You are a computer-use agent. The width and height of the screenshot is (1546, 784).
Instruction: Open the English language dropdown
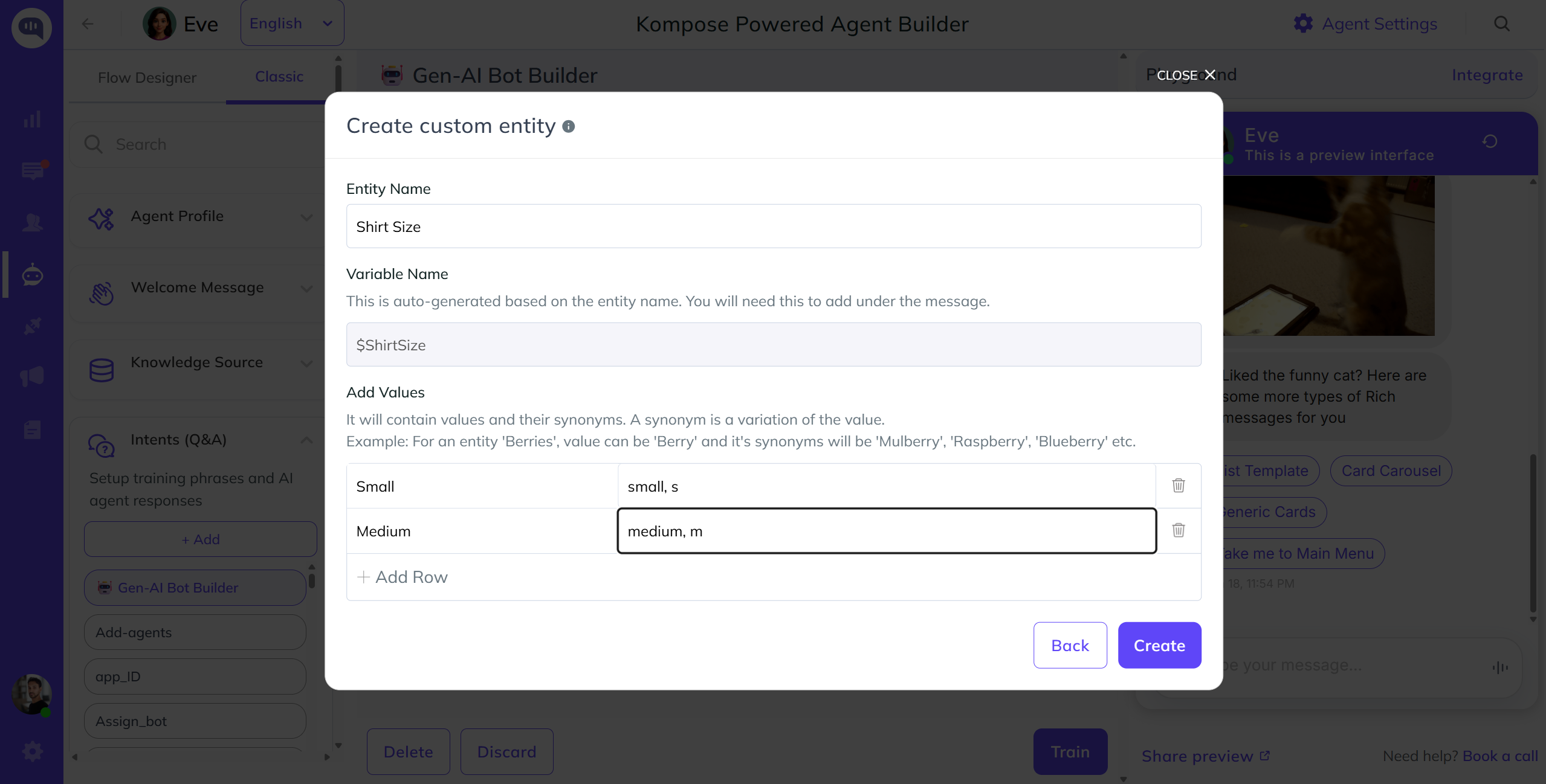pos(292,23)
